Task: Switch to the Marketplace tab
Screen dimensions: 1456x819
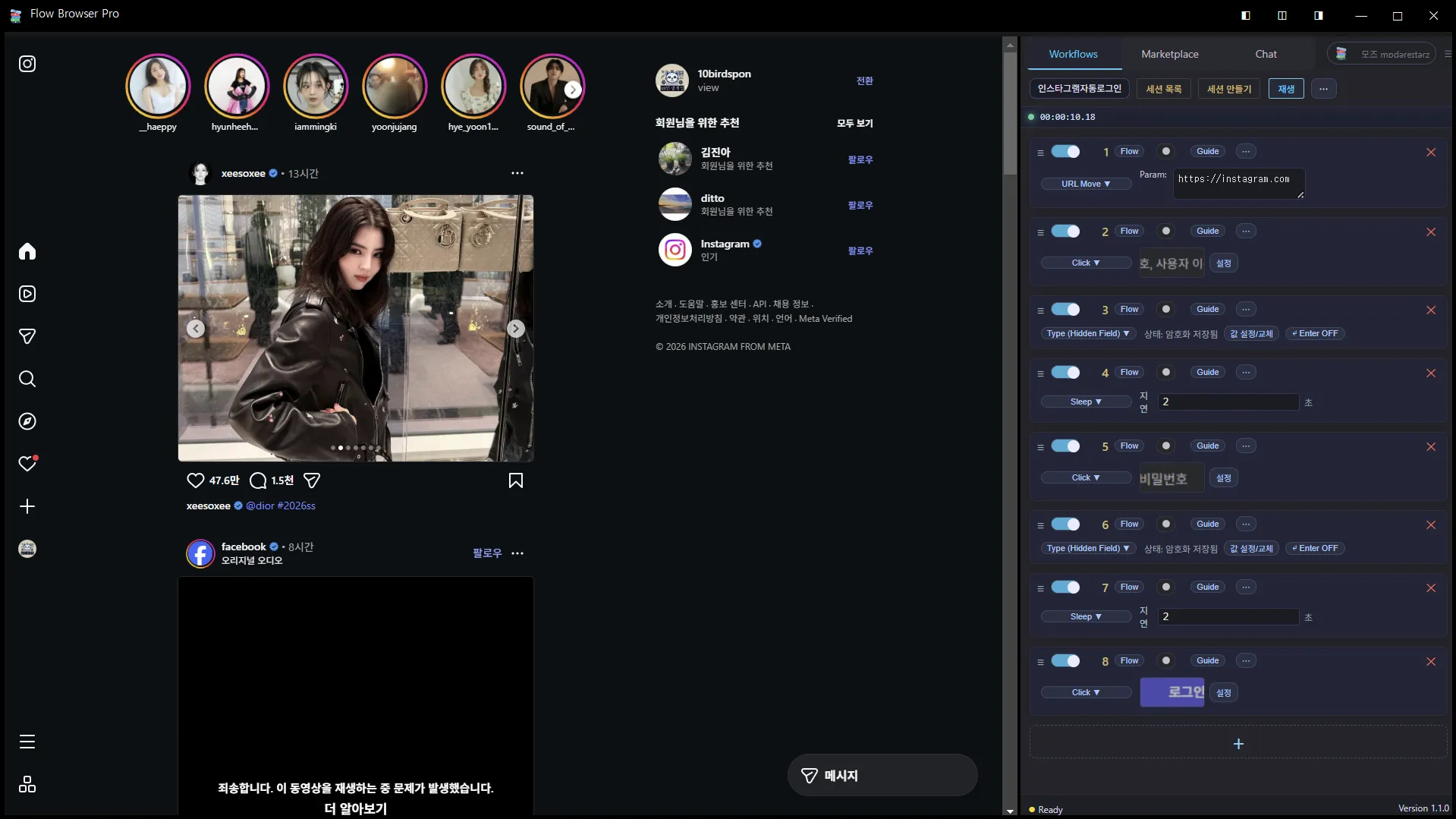Action: click(x=1169, y=54)
